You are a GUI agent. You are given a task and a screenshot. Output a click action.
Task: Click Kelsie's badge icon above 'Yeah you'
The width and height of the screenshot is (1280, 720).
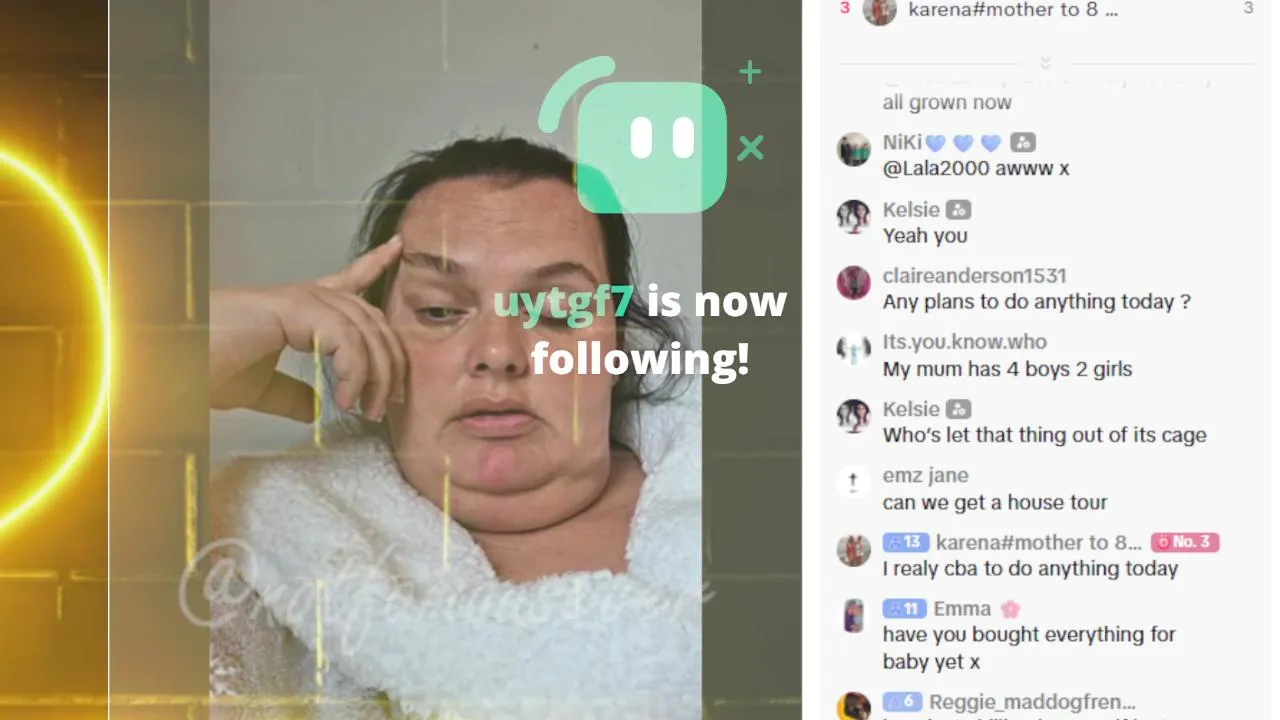(958, 210)
